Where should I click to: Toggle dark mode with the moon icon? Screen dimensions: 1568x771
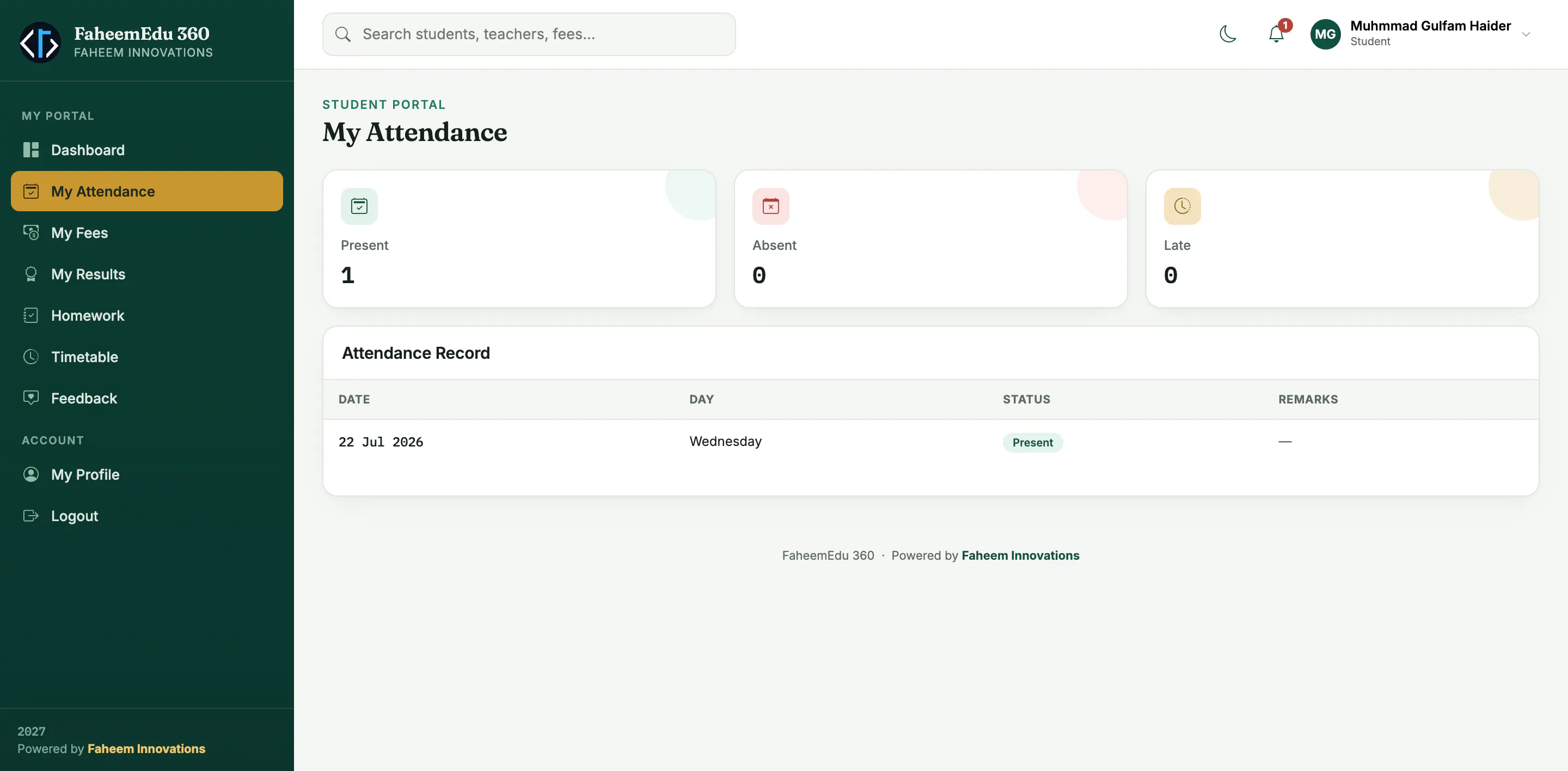pos(1228,34)
